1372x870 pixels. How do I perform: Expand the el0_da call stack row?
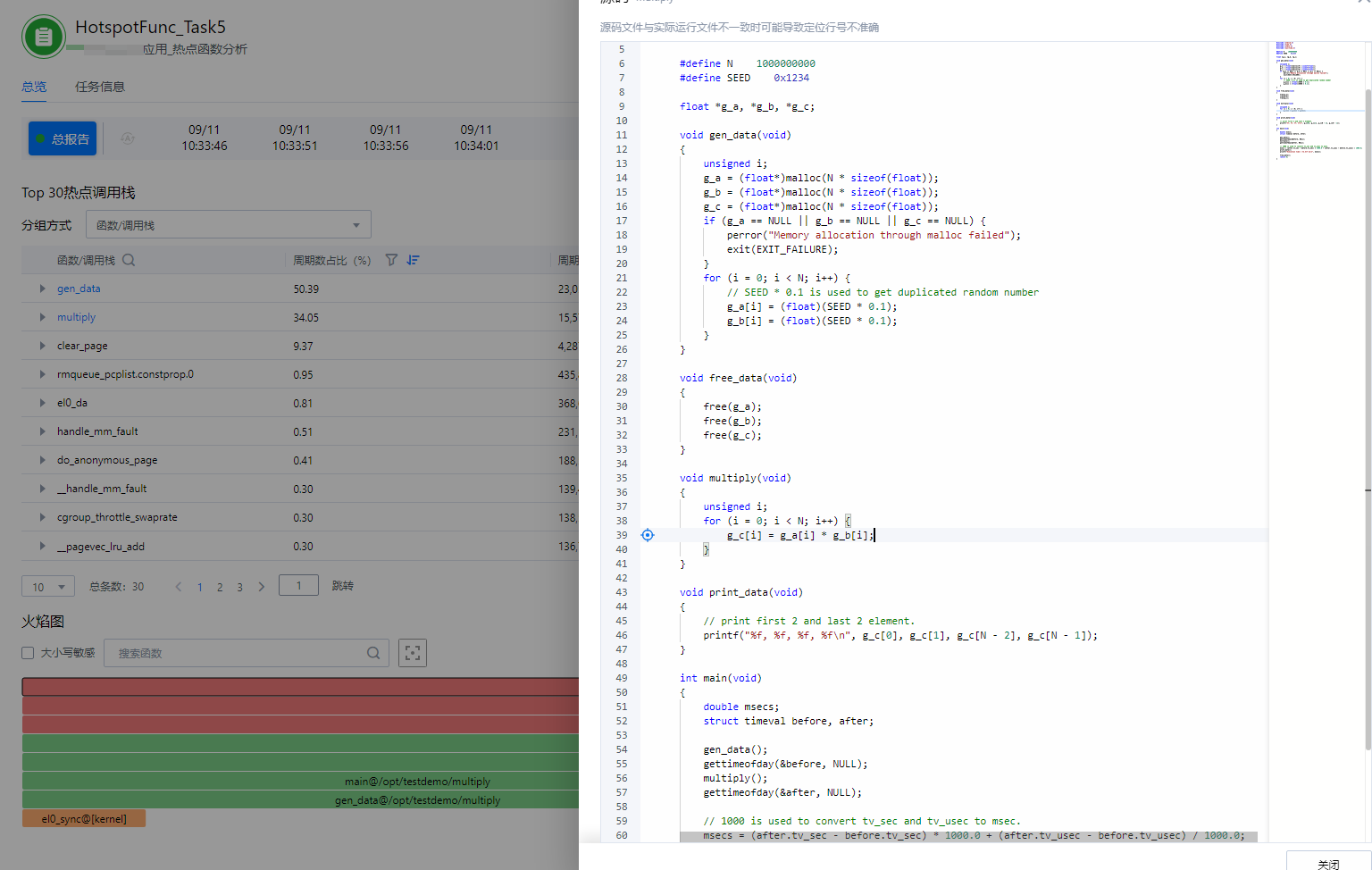pos(42,403)
